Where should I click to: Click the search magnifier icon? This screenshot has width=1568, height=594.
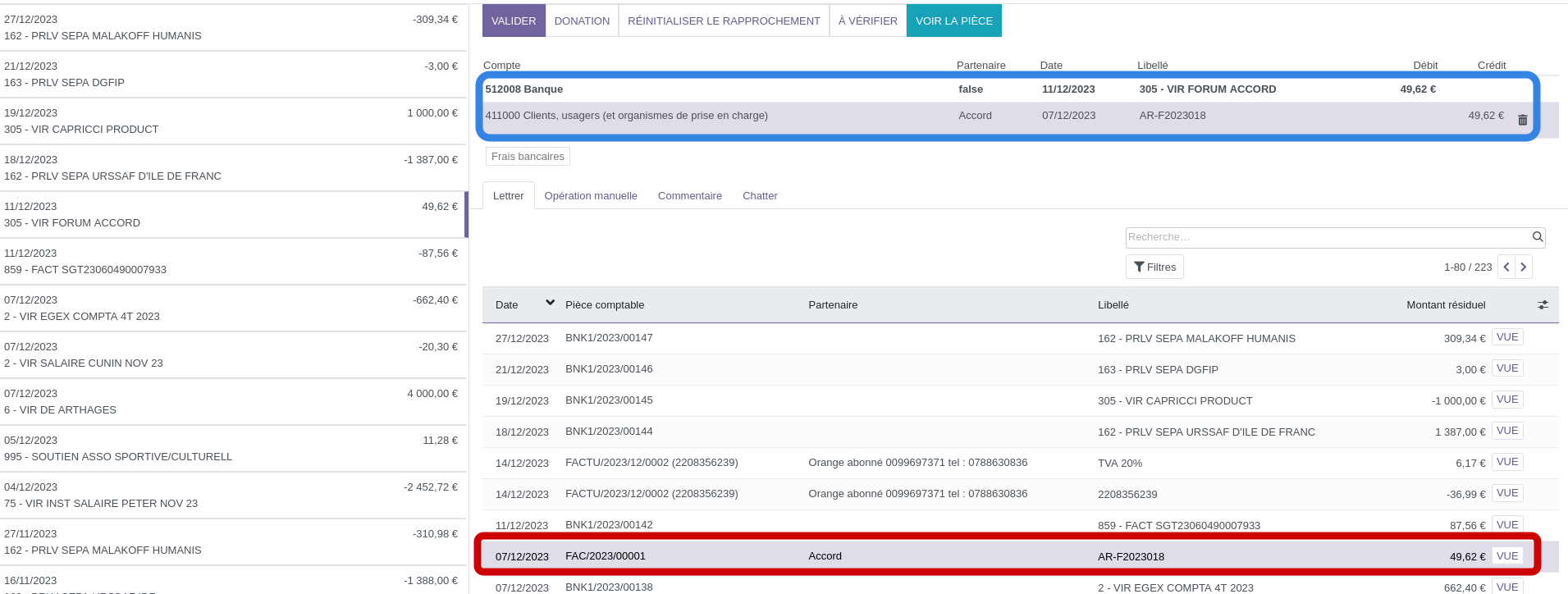pos(1538,237)
